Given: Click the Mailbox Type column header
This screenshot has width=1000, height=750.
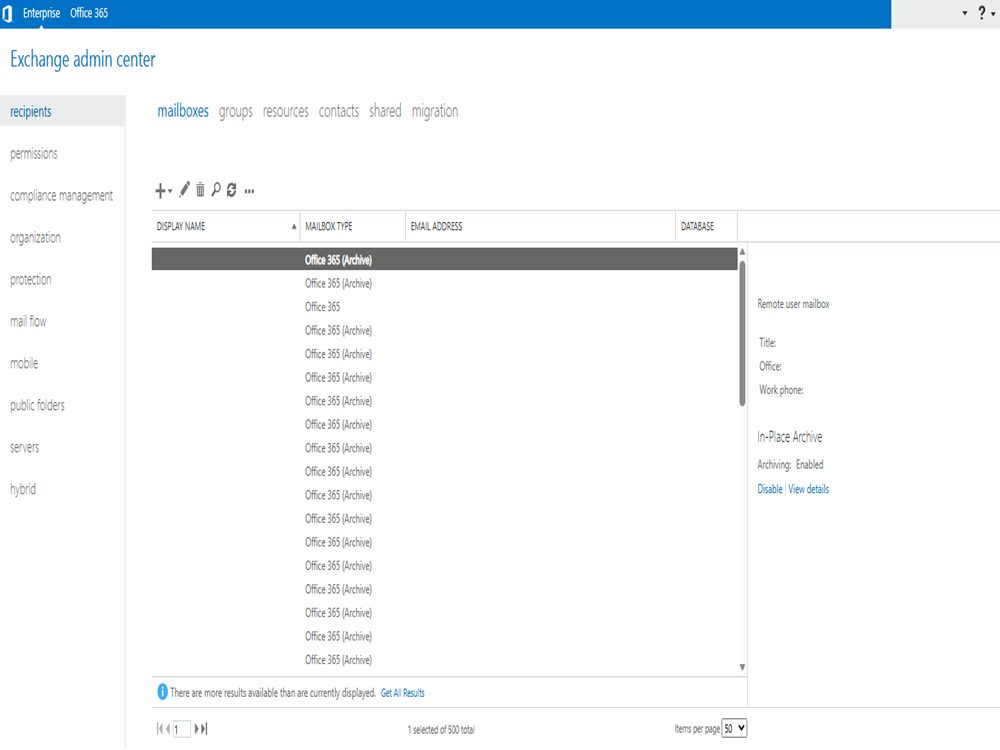Looking at the screenshot, I should pos(353,226).
